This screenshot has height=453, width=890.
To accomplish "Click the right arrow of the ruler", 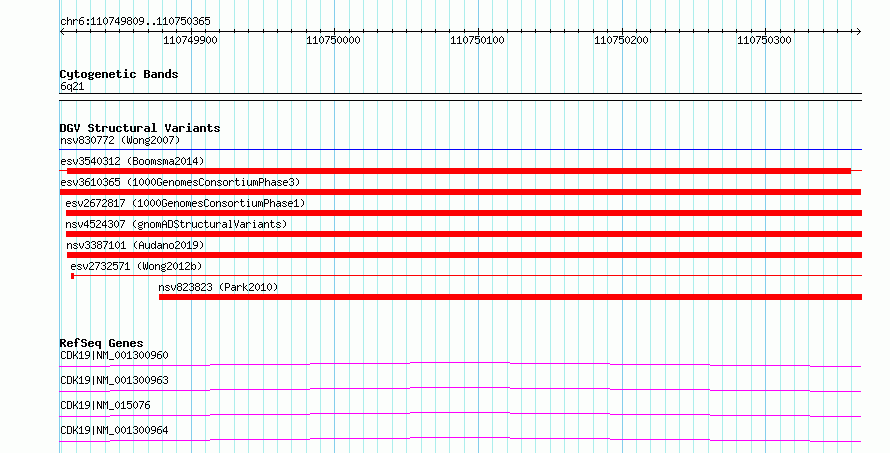I will pos(859,32).
